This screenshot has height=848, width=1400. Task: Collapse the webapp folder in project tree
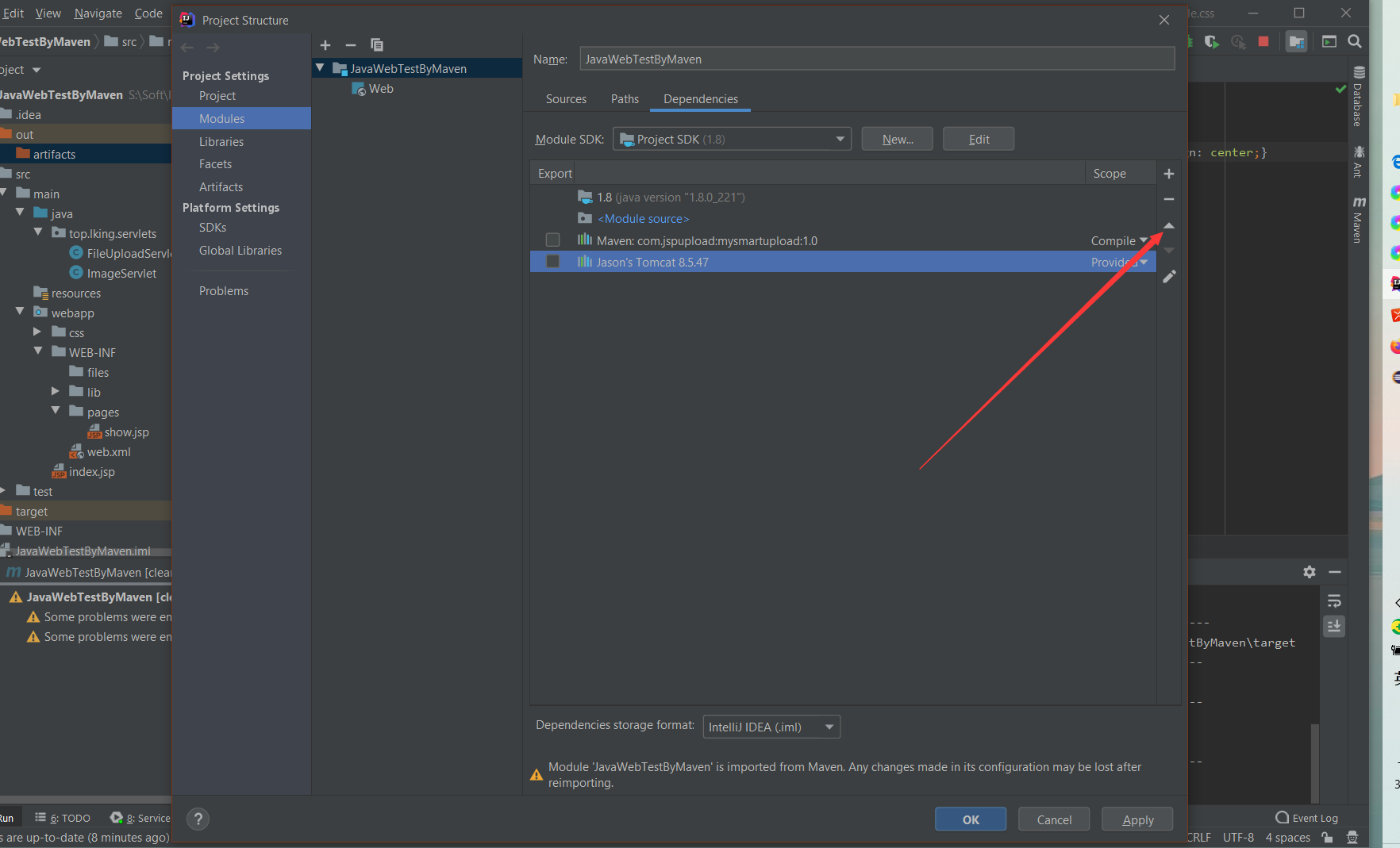point(20,312)
